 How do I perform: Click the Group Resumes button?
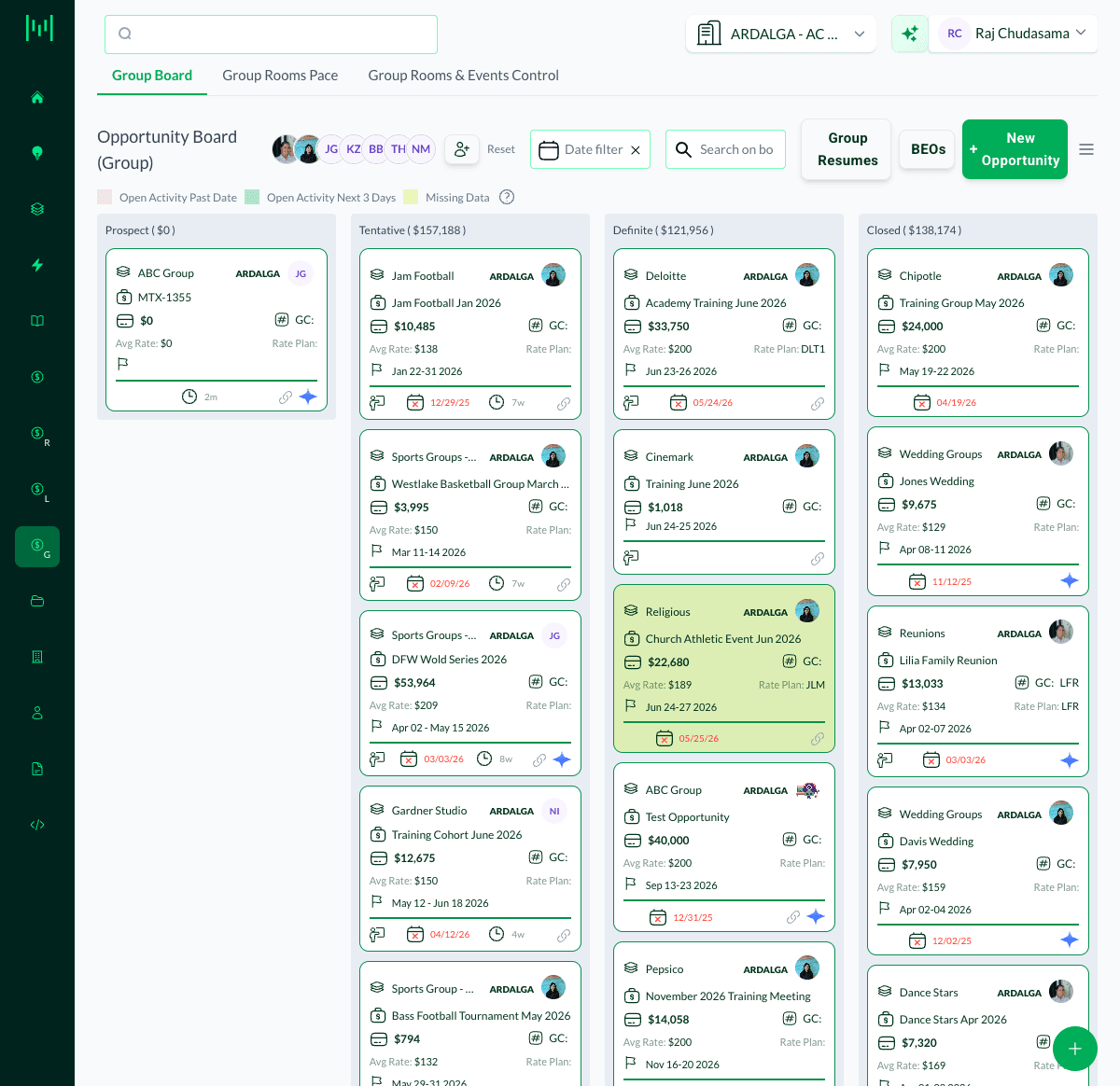pyautogui.click(x=847, y=149)
